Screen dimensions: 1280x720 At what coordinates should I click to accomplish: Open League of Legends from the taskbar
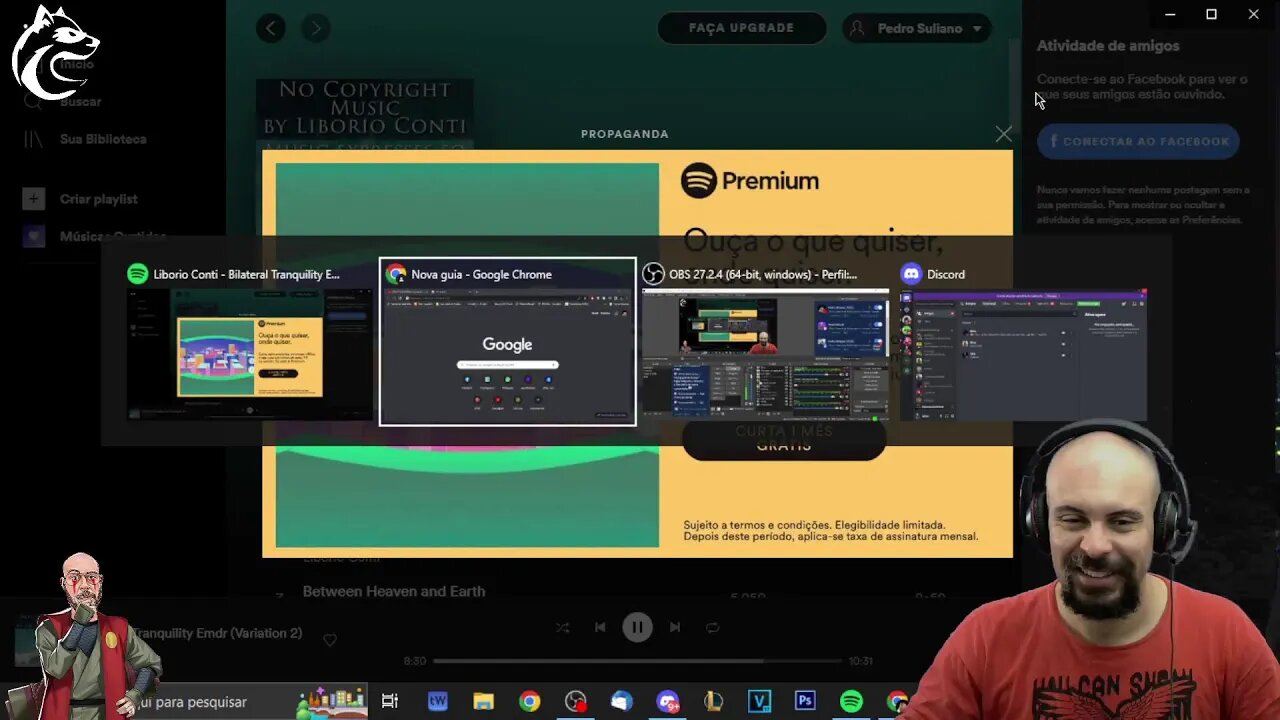(x=713, y=702)
